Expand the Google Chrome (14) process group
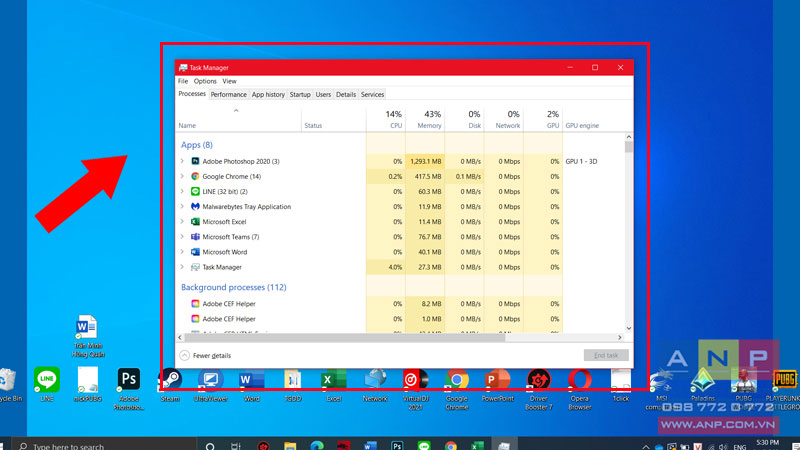This screenshot has width=800, height=450. pyautogui.click(x=182, y=177)
